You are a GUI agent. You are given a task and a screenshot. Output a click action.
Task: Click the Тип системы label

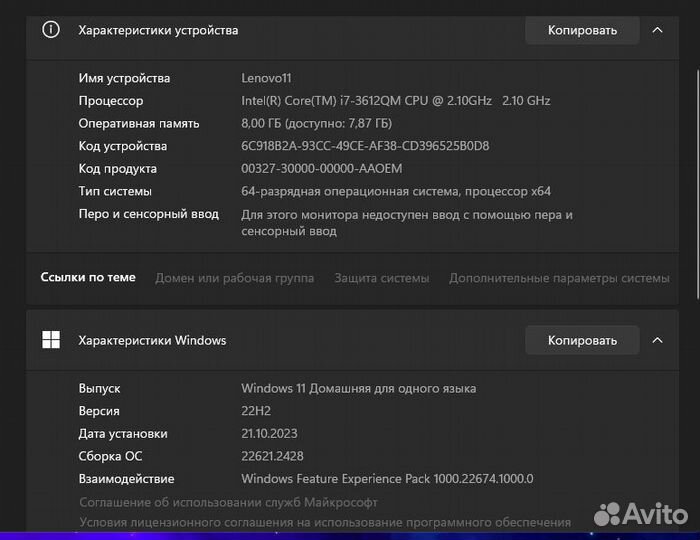115,191
